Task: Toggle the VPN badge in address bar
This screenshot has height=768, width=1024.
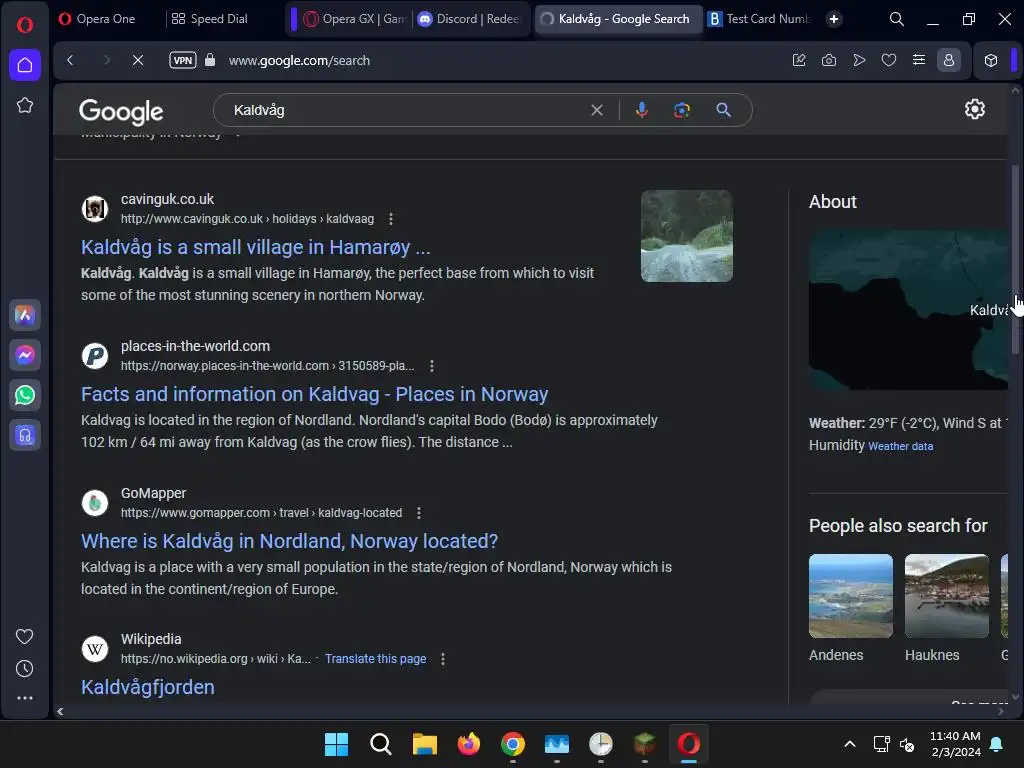Action: 183,60
